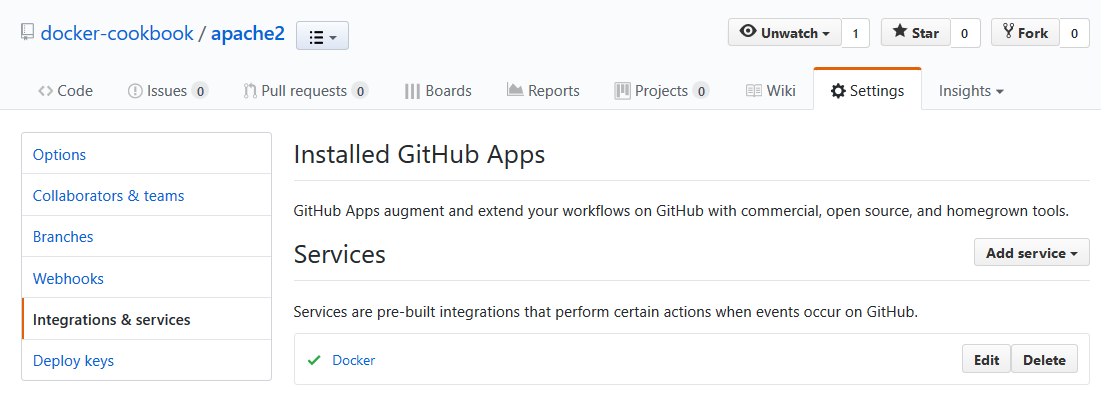Click the Issues count badge 0
The height and width of the screenshot is (399, 1101).
pyautogui.click(x=200, y=91)
